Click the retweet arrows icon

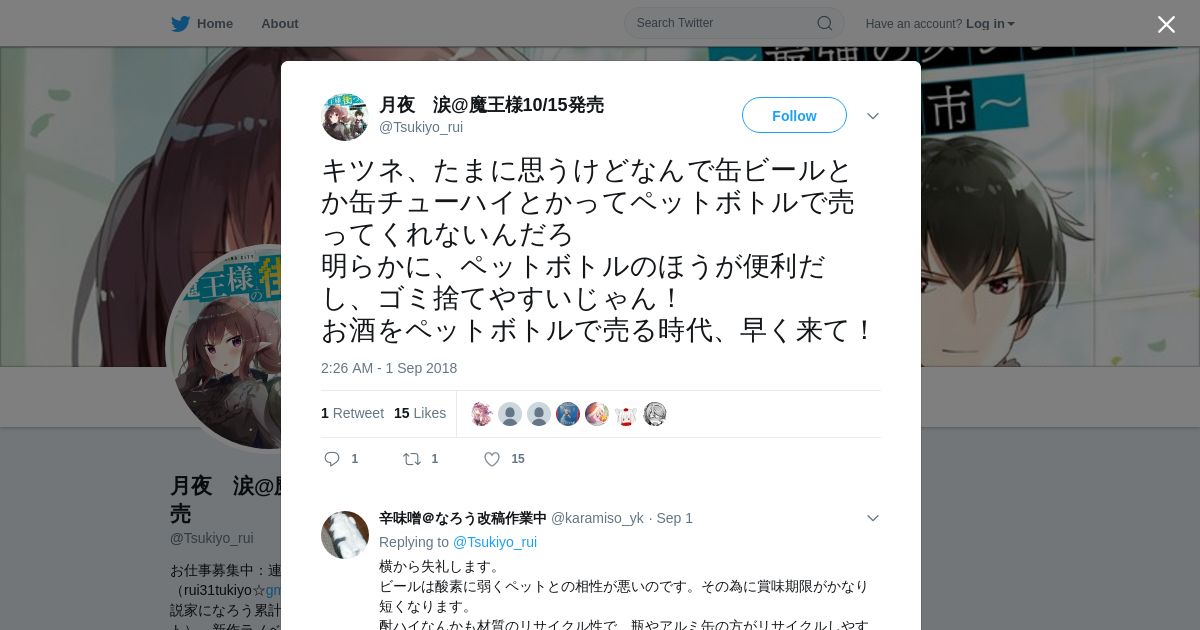(412, 459)
